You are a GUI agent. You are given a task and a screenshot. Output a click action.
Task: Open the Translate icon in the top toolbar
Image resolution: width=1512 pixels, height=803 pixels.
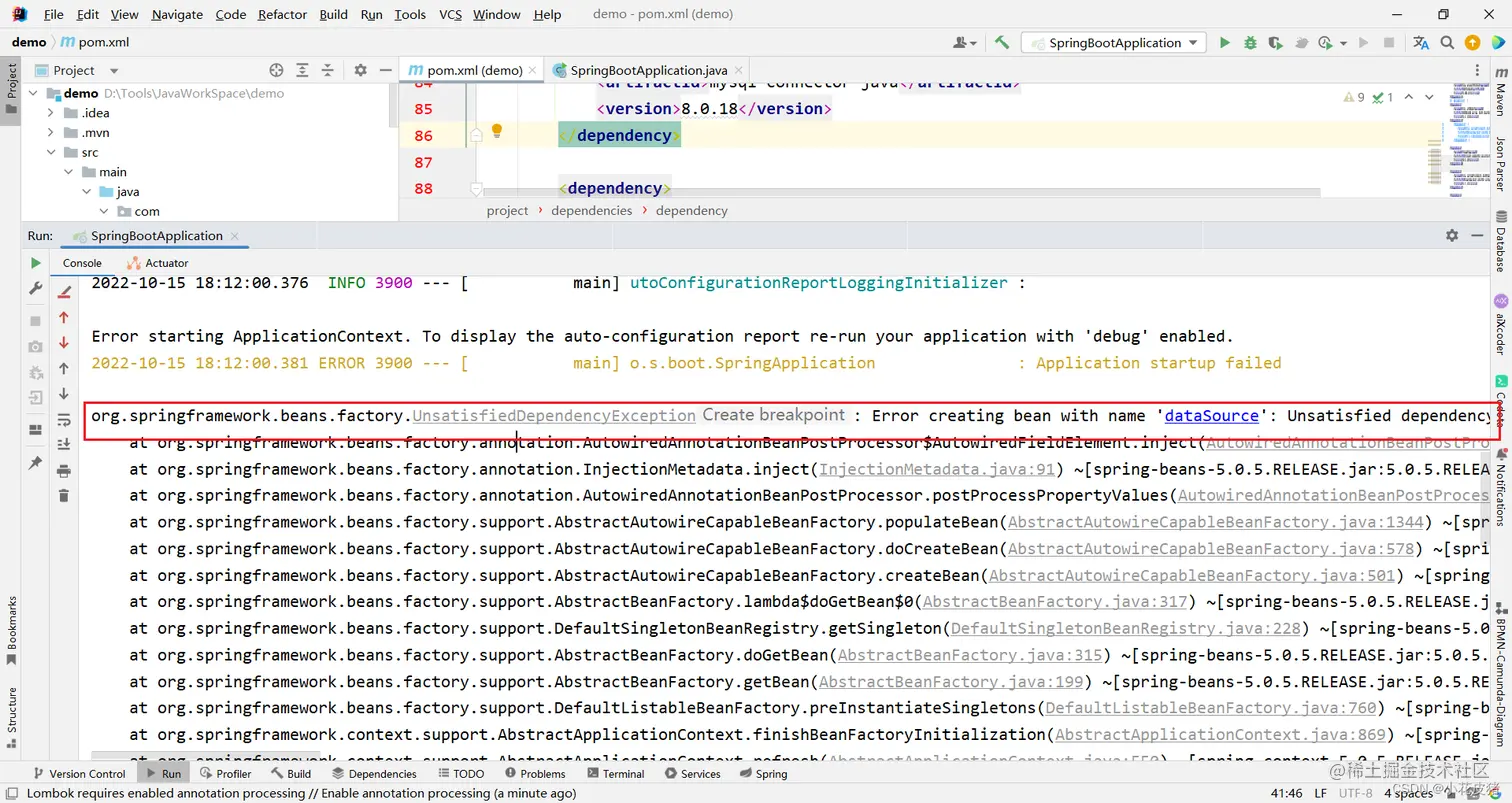click(x=1420, y=42)
